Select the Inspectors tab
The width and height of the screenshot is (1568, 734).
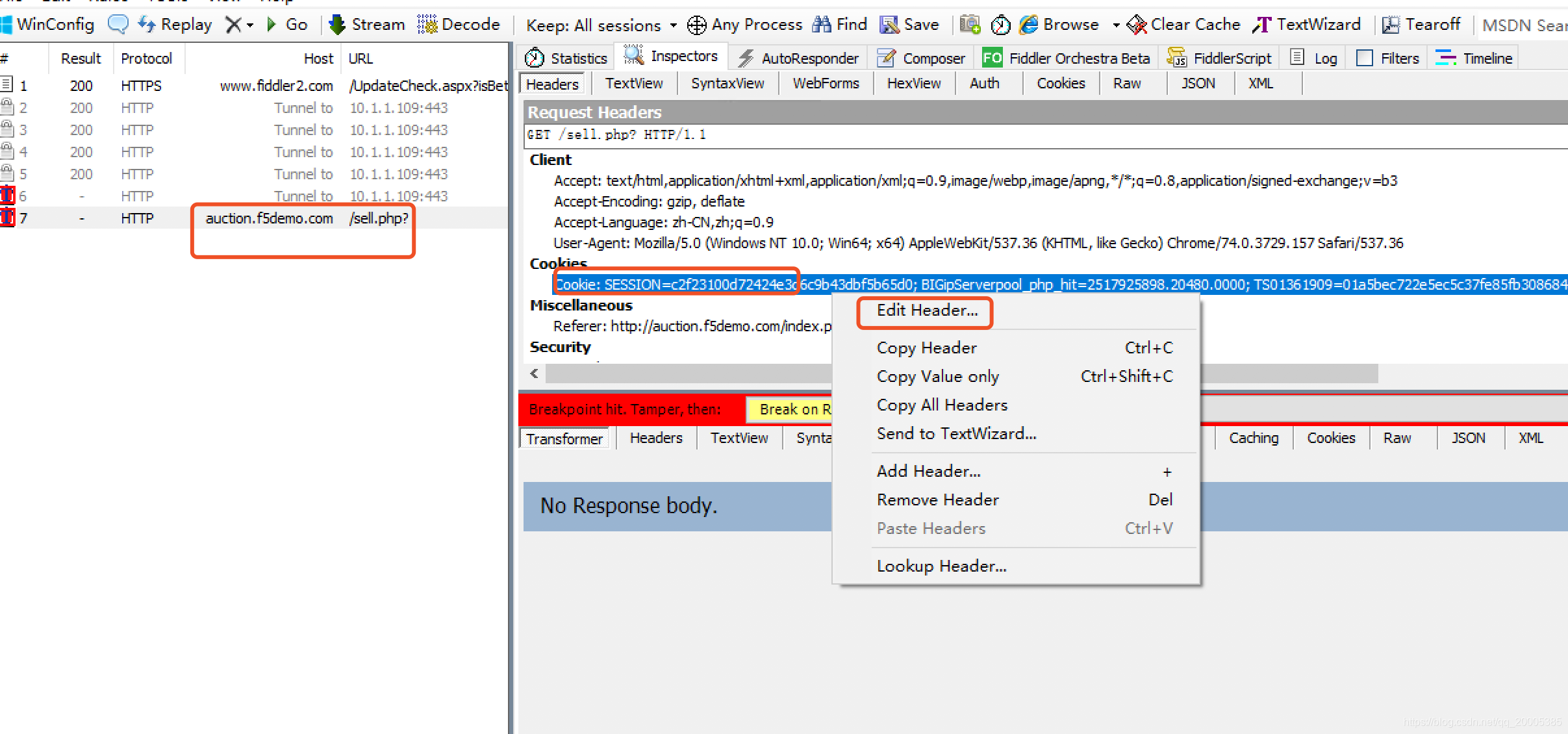coord(671,57)
